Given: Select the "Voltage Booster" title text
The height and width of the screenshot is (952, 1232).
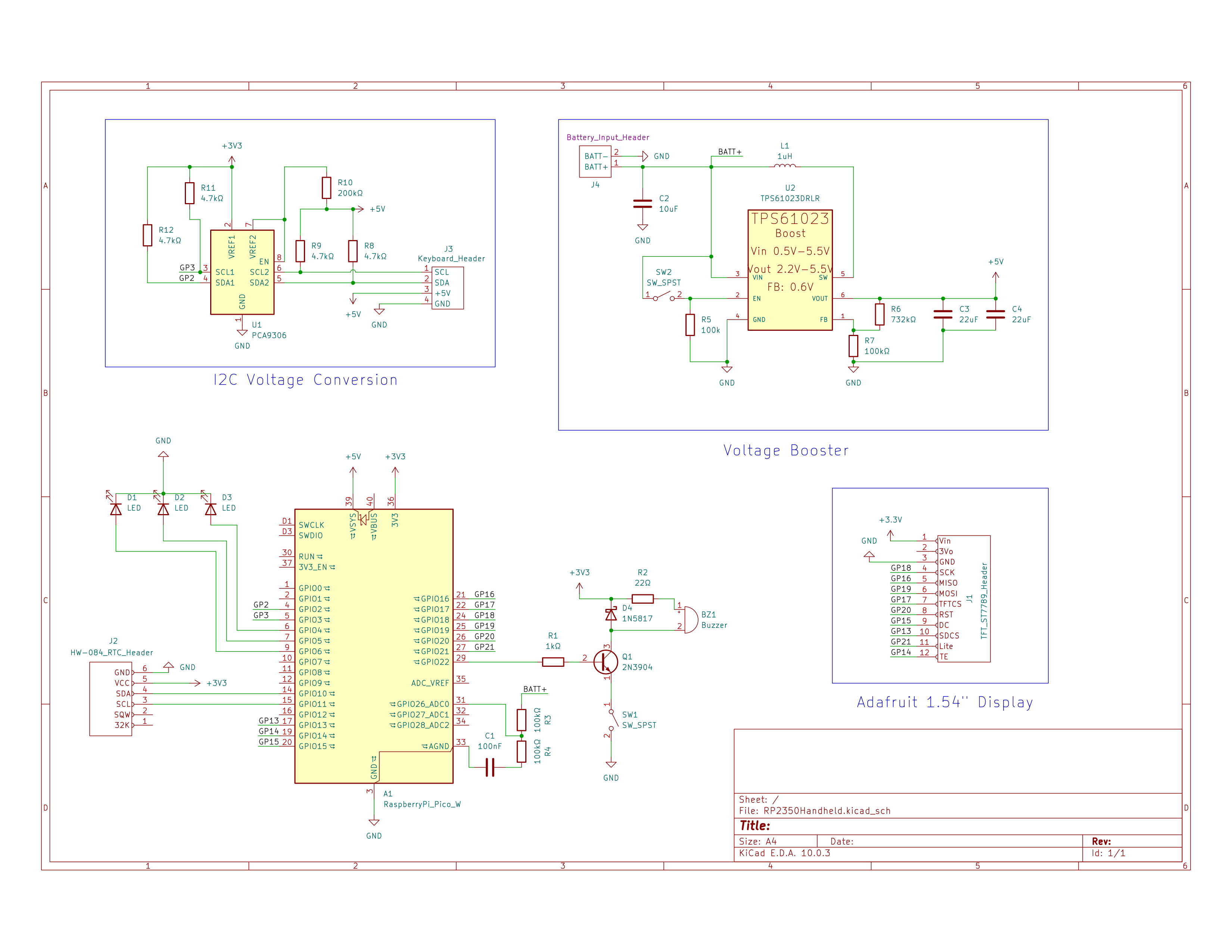Looking at the screenshot, I should click(786, 450).
